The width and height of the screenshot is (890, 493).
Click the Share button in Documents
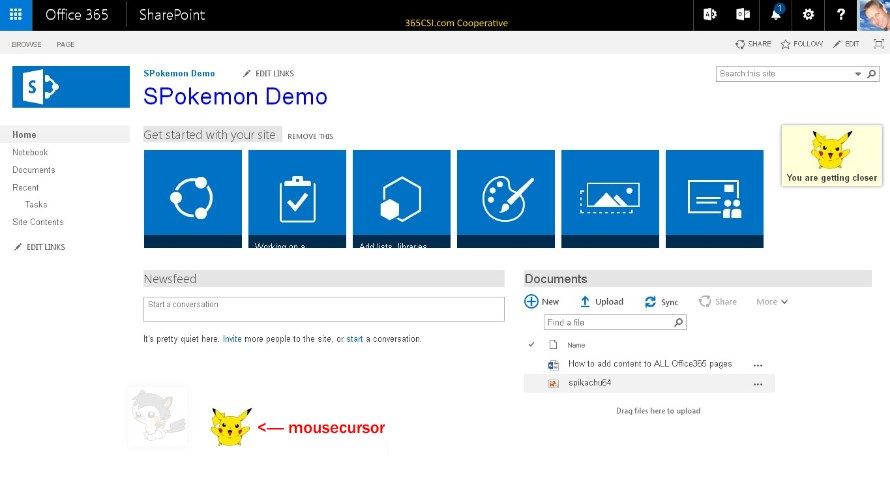coord(718,302)
